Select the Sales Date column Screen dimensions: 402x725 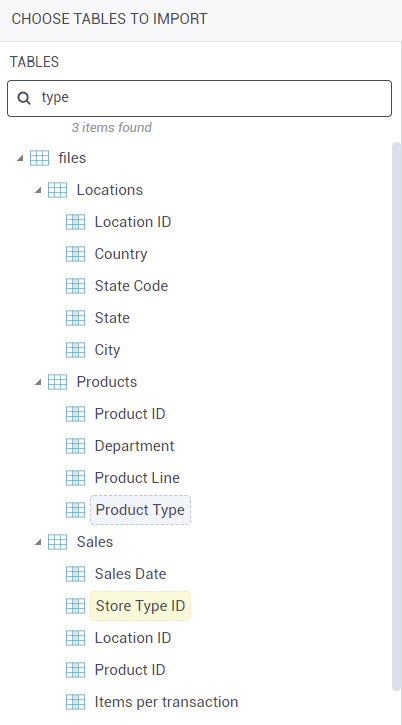(130, 574)
